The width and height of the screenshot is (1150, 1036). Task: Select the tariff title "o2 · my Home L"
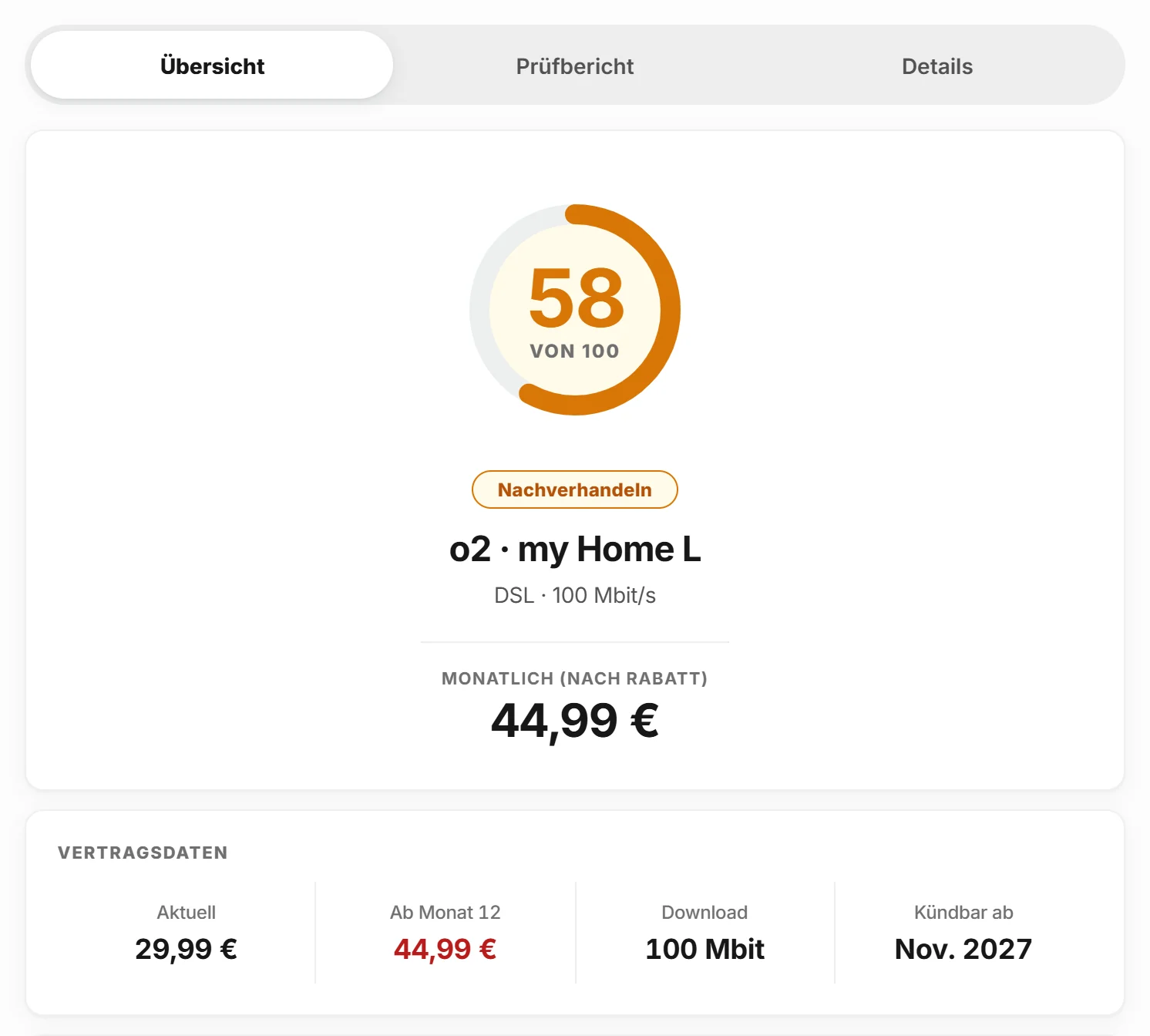coord(575,549)
